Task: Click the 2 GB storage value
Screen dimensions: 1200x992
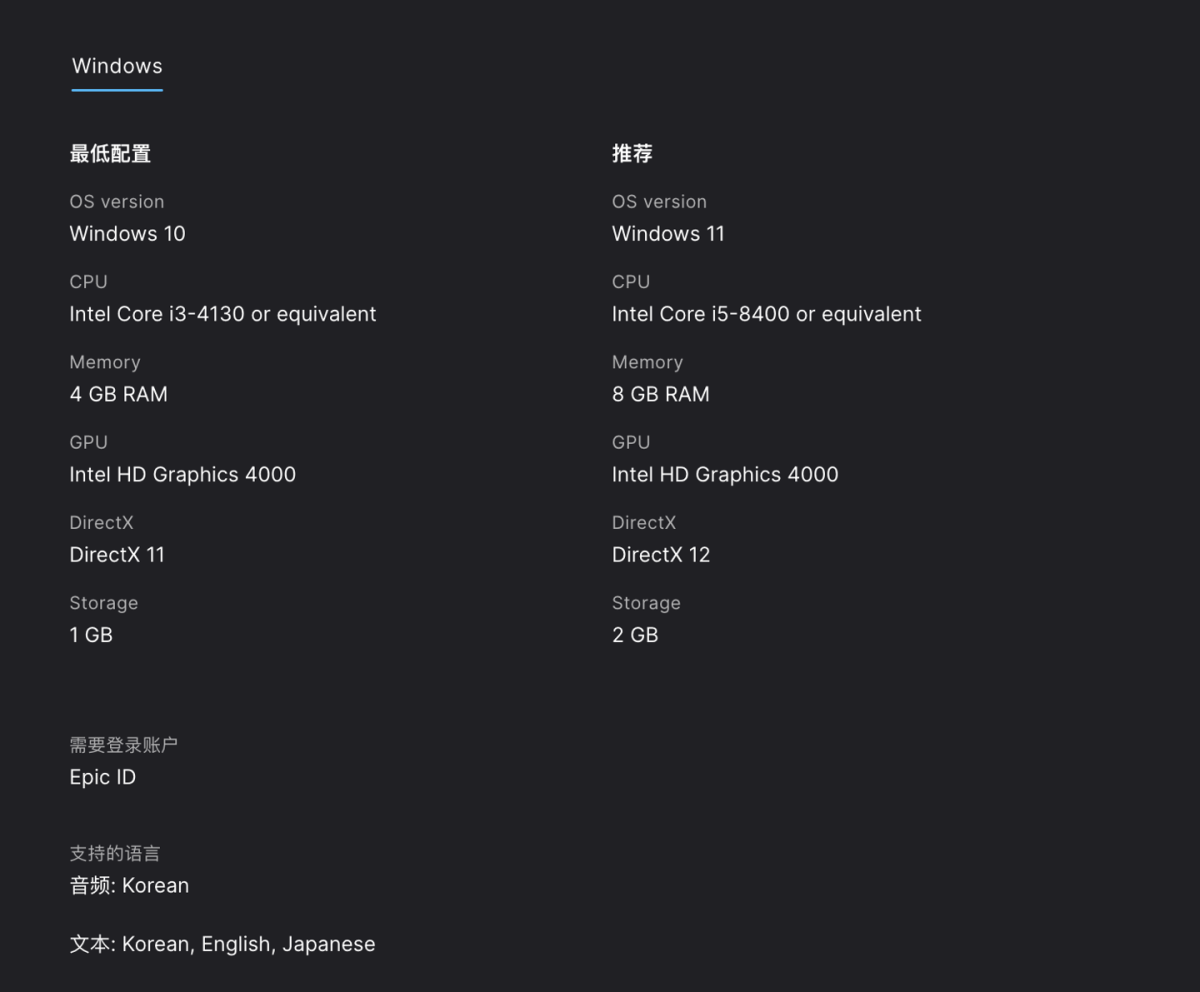Action: coord(635,635)
